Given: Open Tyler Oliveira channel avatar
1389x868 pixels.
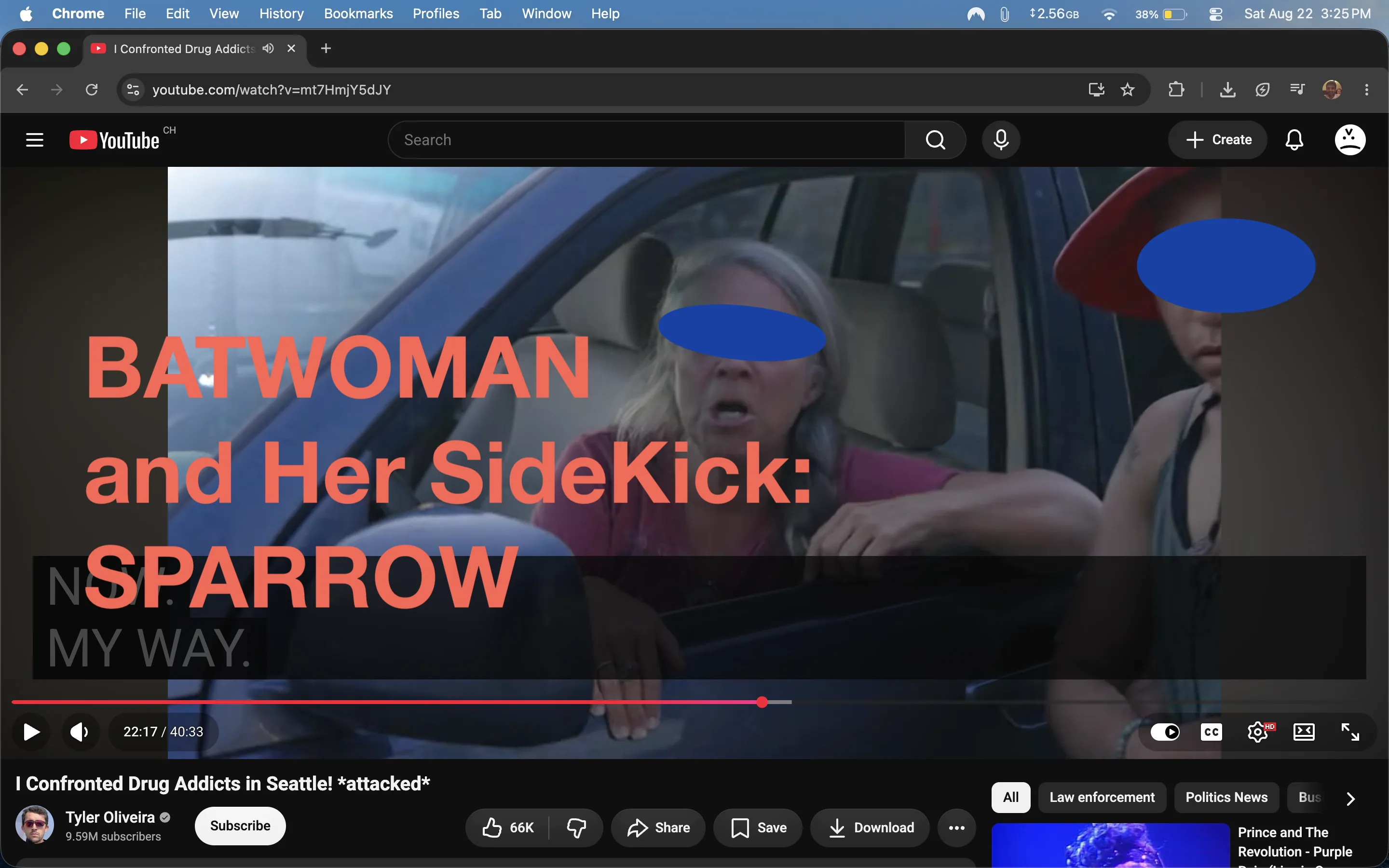Looking at the screenshot, I should coord(34,825).
